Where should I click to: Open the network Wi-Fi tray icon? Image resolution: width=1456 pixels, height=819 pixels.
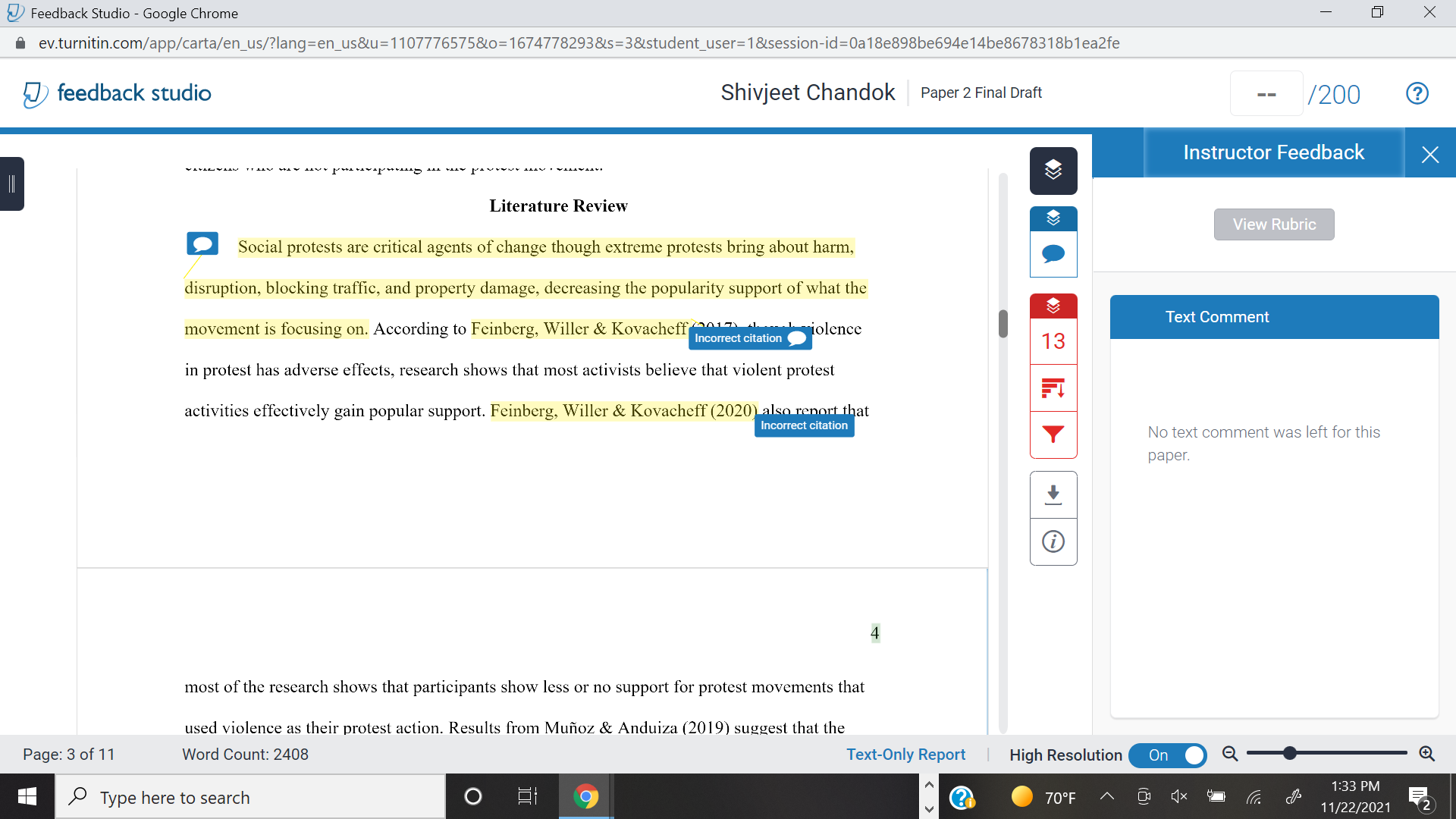pyautogui.click(x=1254, y=796)
